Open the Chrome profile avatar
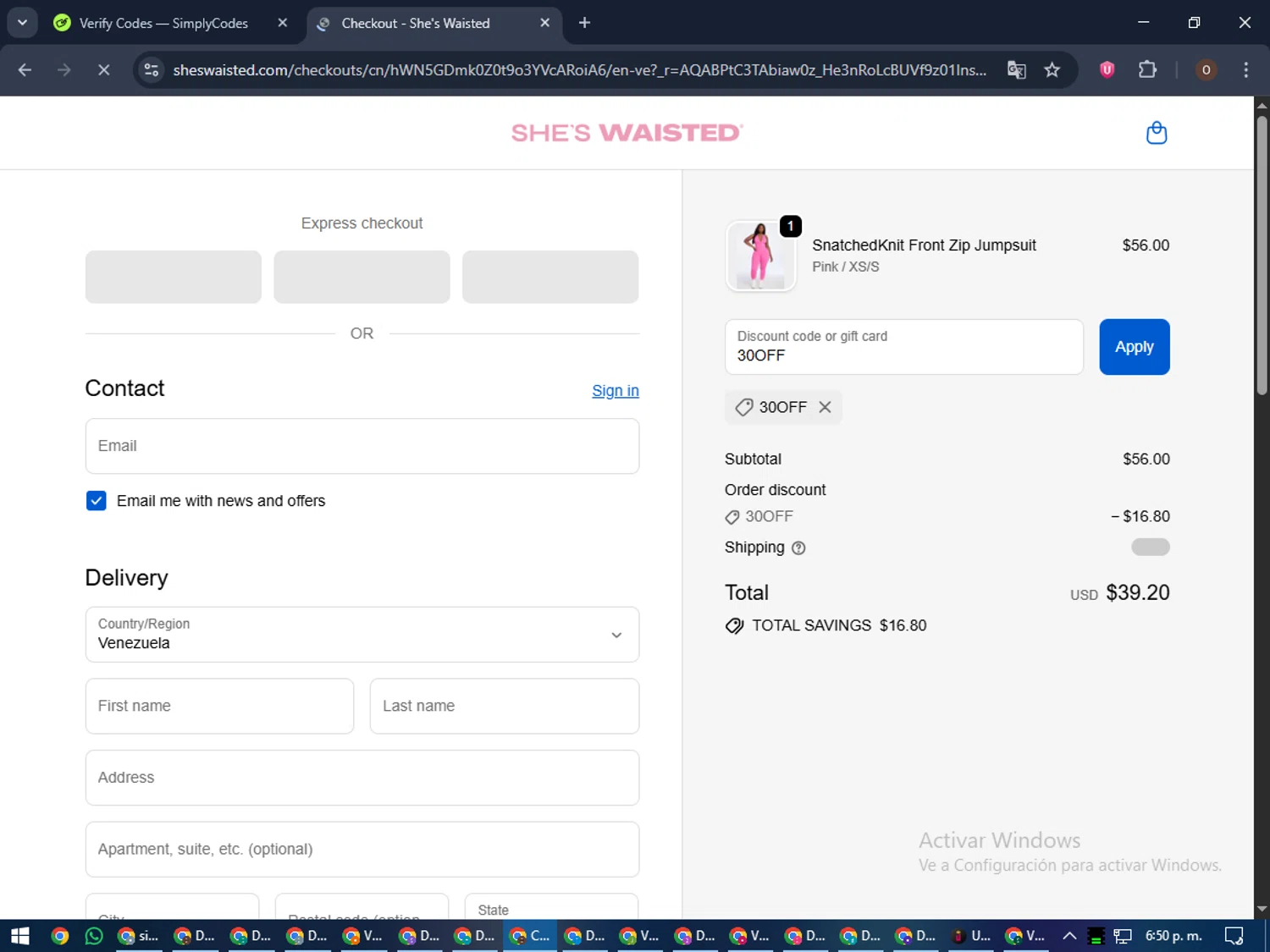This screenshot has width=1270, height=952. 1206,70
